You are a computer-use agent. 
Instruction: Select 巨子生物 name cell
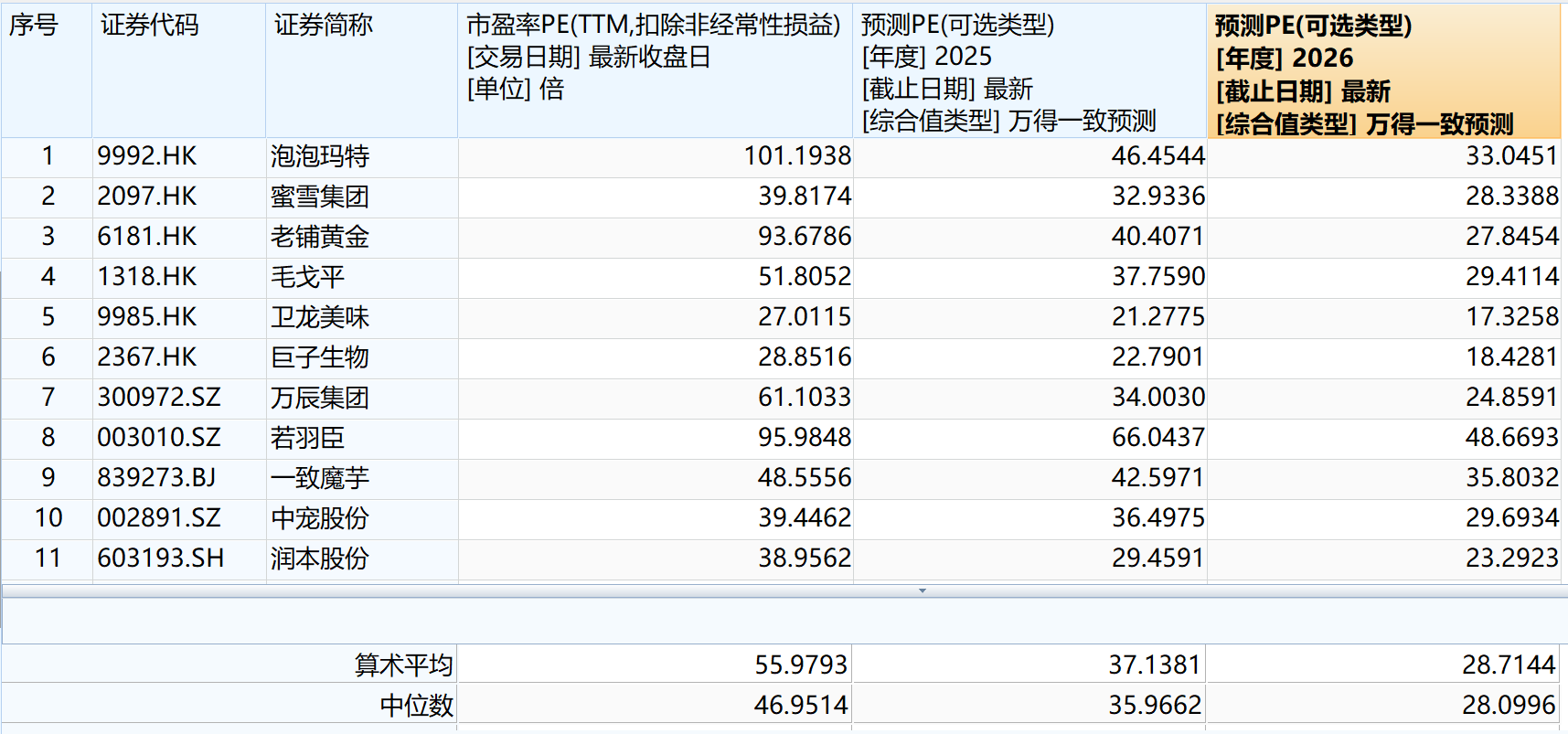tap(319, 357)
